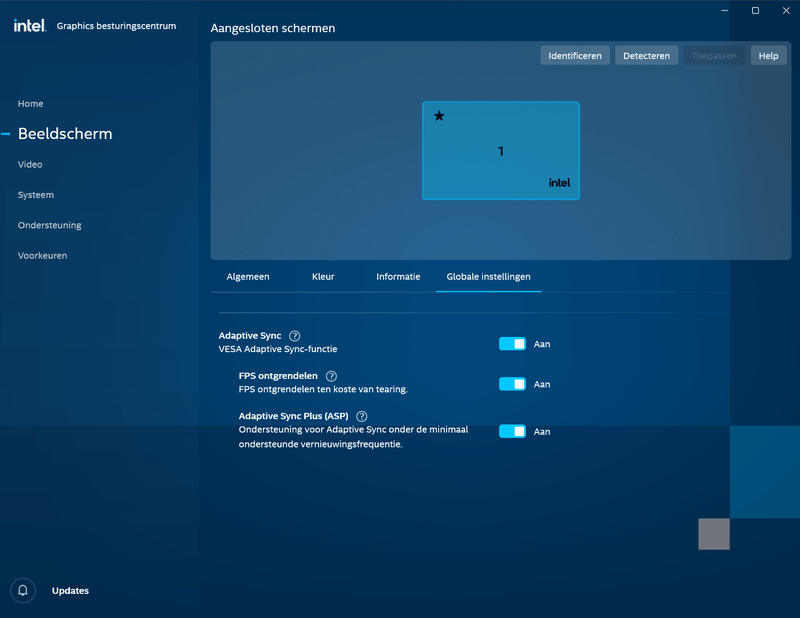
Task: Select display 1 in the monitor preview
Action: [500, 150]
